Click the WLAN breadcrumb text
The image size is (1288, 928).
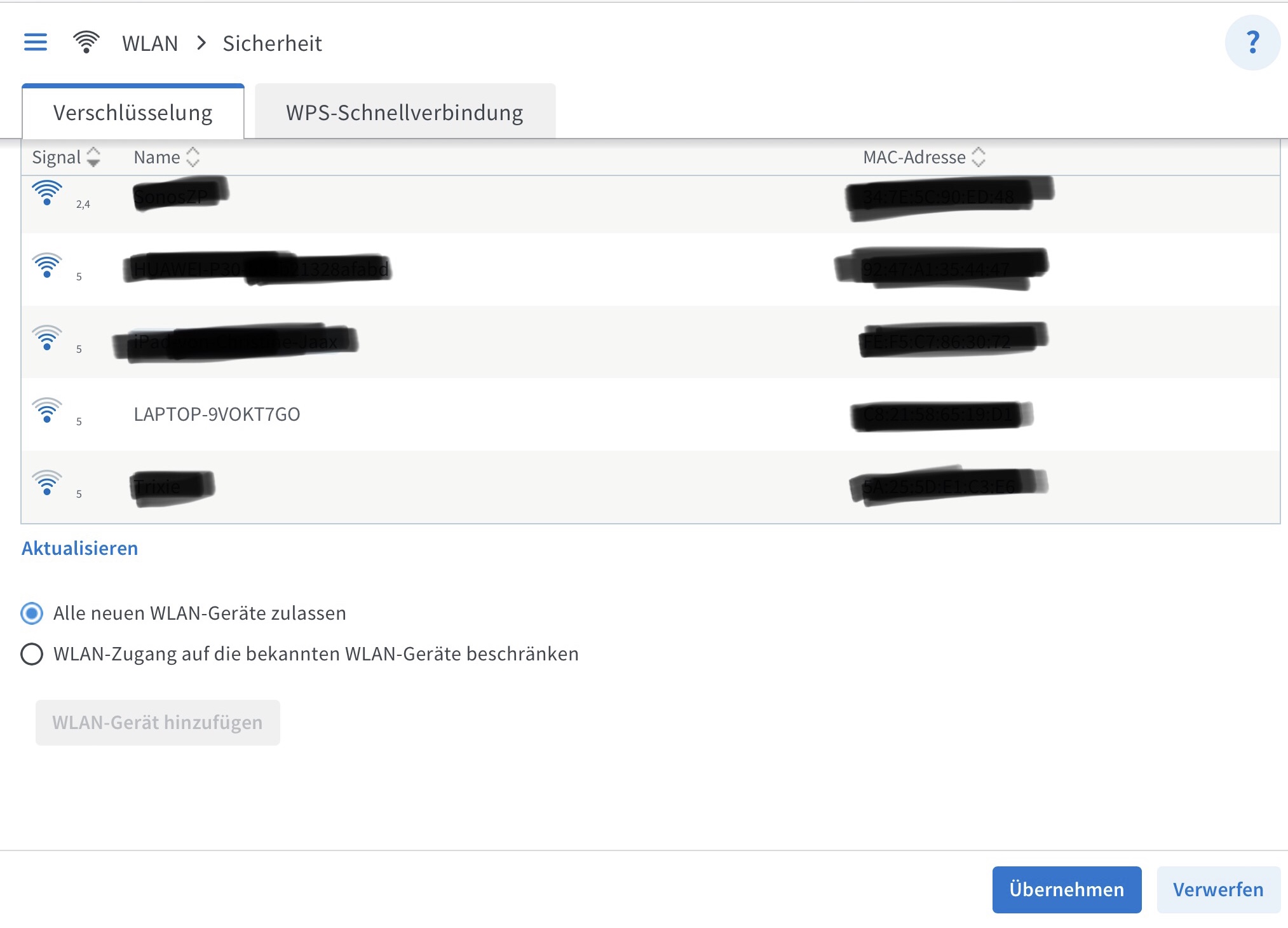(x=150, y=43)
